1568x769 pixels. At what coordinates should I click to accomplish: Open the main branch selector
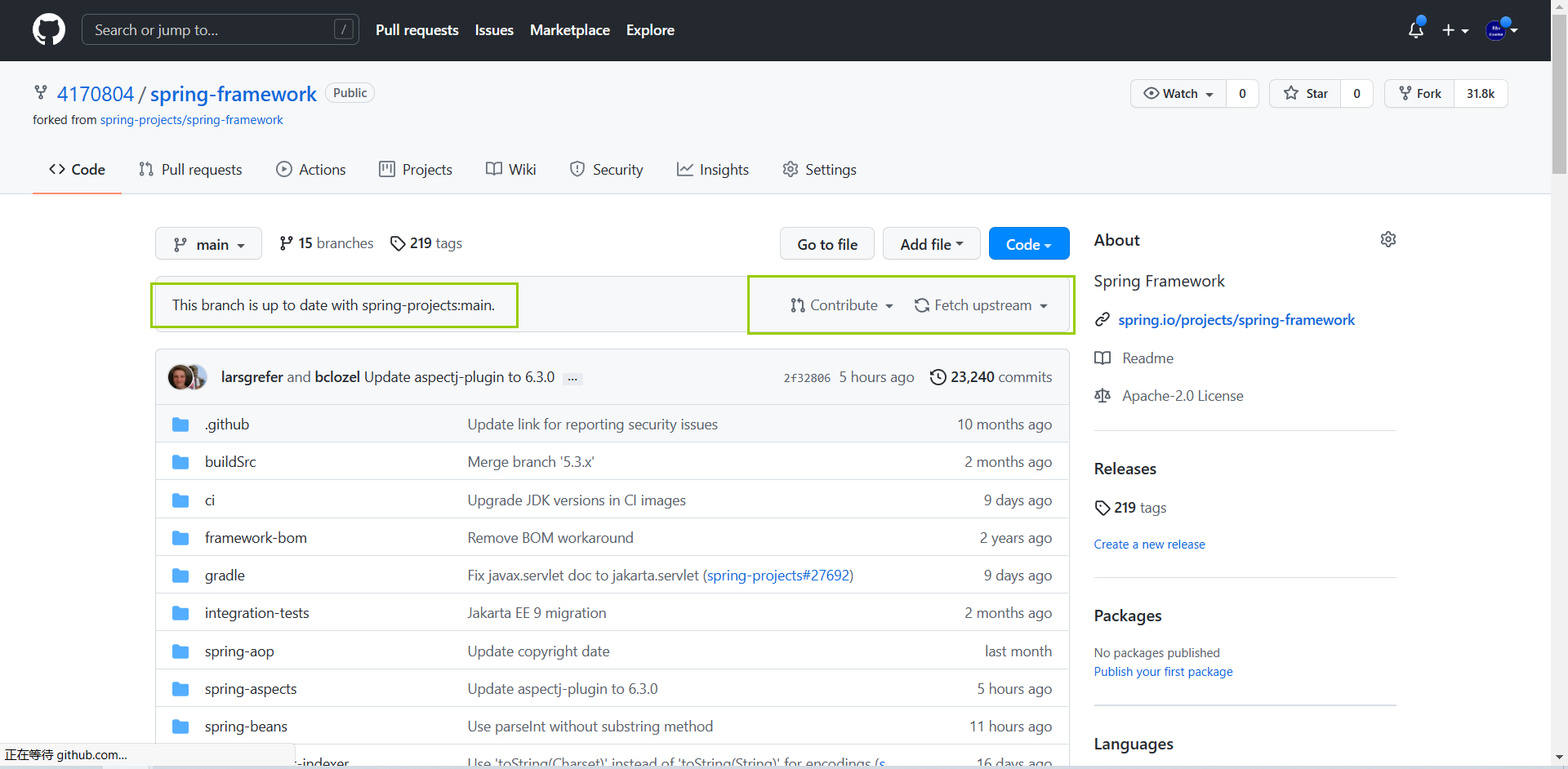click(208, 244)
